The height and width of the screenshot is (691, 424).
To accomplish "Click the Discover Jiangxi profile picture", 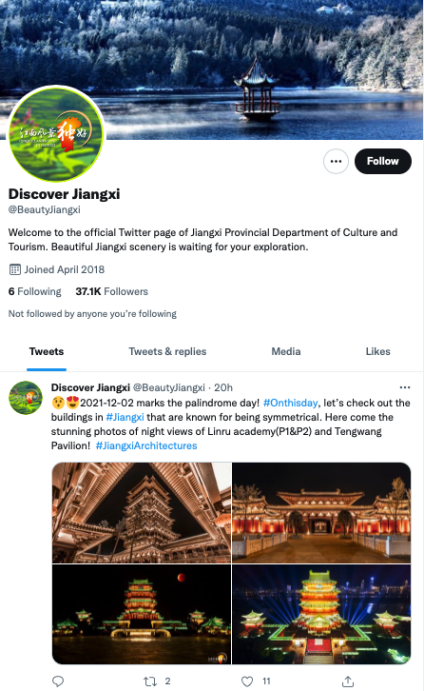I will tap(56, 135).
